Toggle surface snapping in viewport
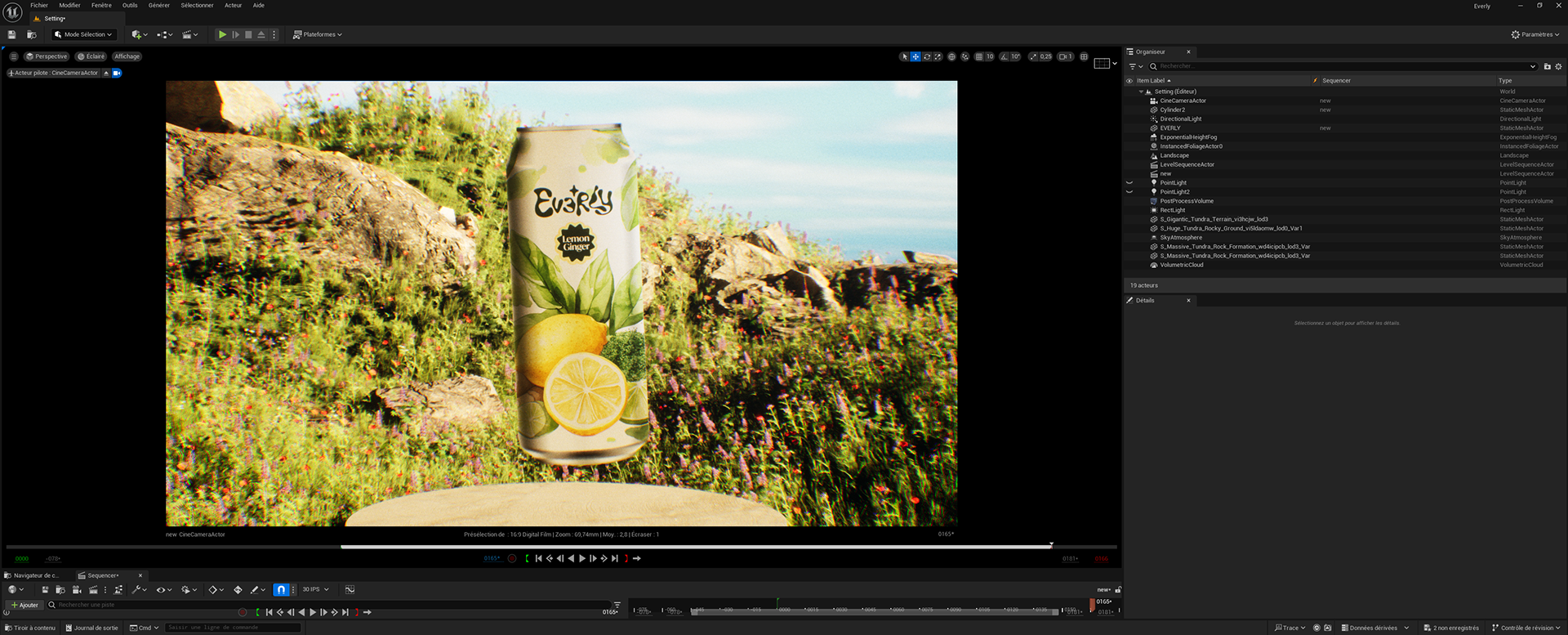Screen dimensions: 1568x635 [x=965, y=56]
